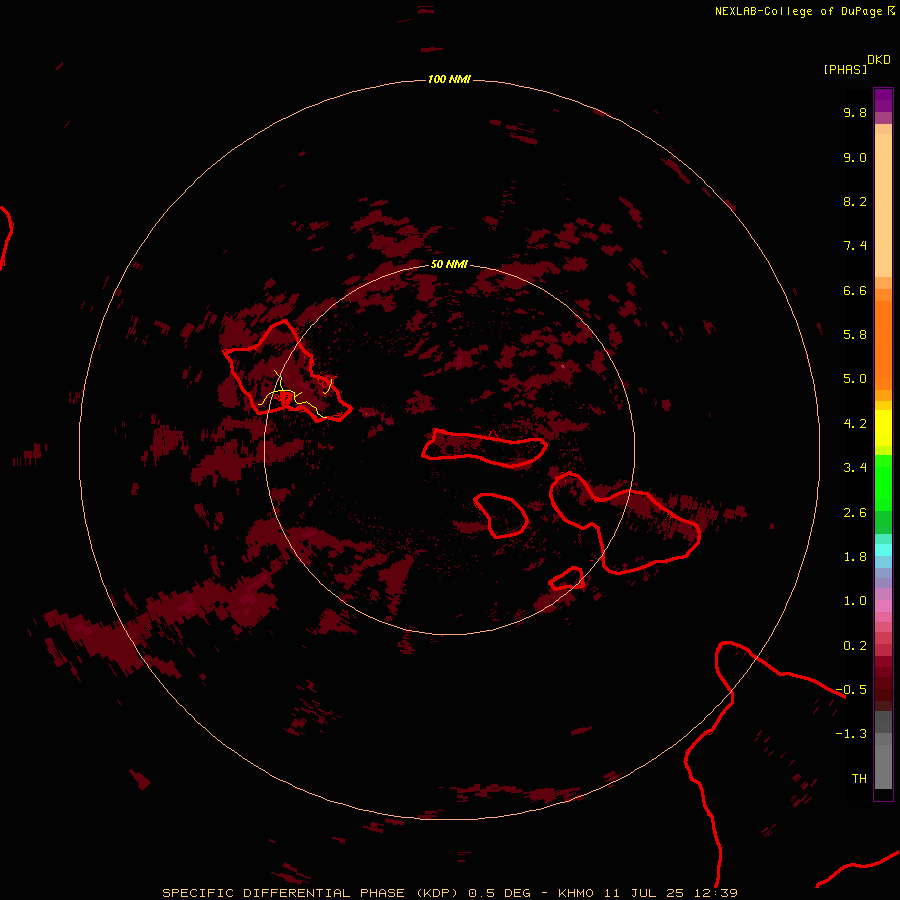Click the purple swatch atop color scale
Image resolution: width=900 pixels, height=900 pixels.
click(x=883, y=100)
